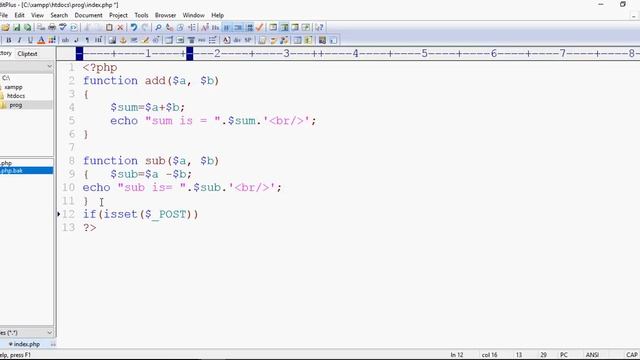Click the Spell check toolbar icon
Image resolution: width=640 pixels, height=360 pixels.
63,27
